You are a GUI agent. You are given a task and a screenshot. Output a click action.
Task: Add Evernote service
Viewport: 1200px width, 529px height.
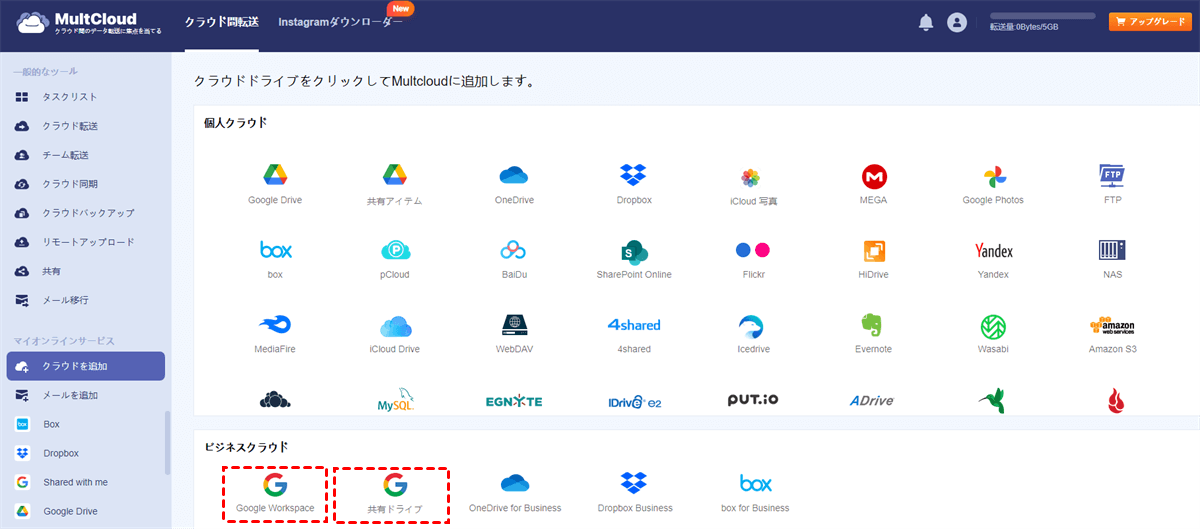(874, 334)
